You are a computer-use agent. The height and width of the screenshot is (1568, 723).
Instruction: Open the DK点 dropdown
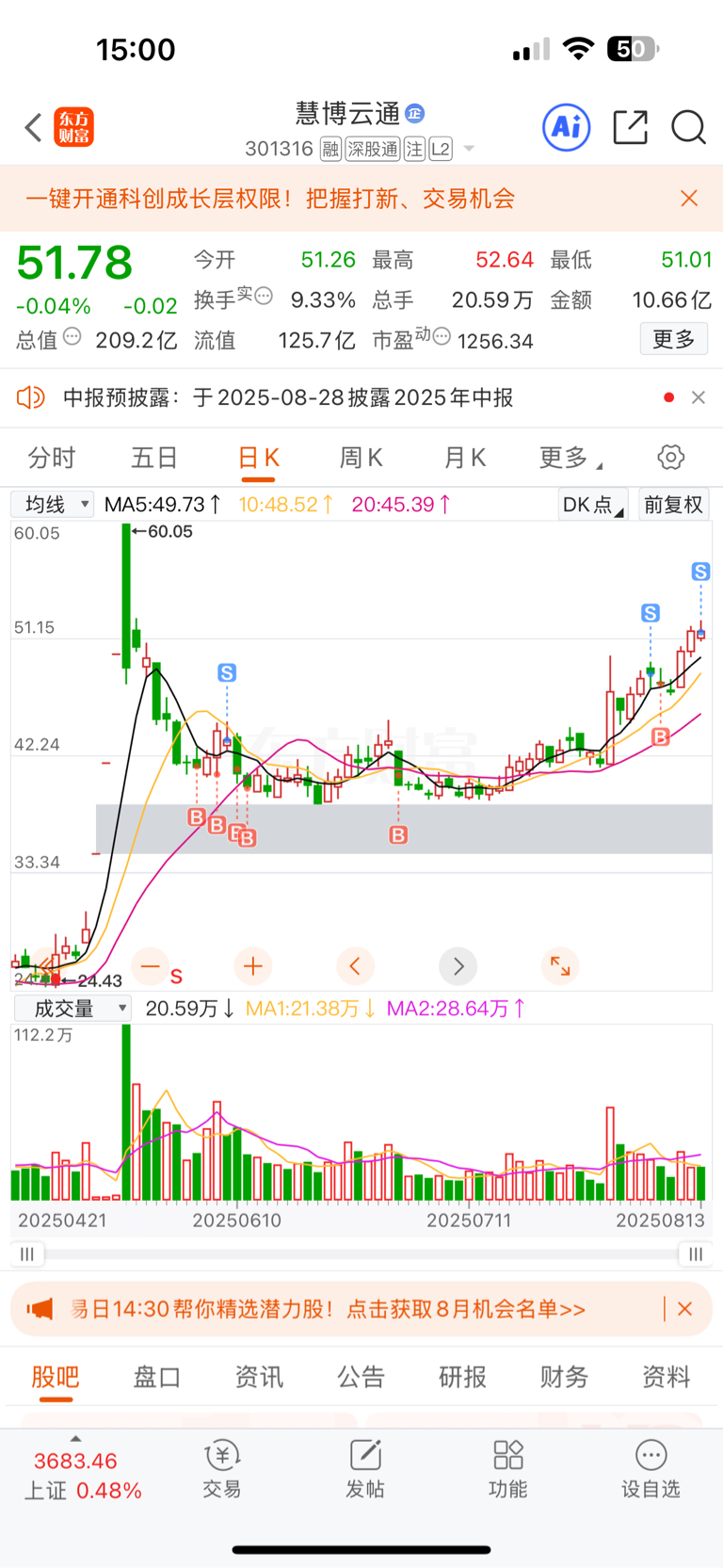593,505
